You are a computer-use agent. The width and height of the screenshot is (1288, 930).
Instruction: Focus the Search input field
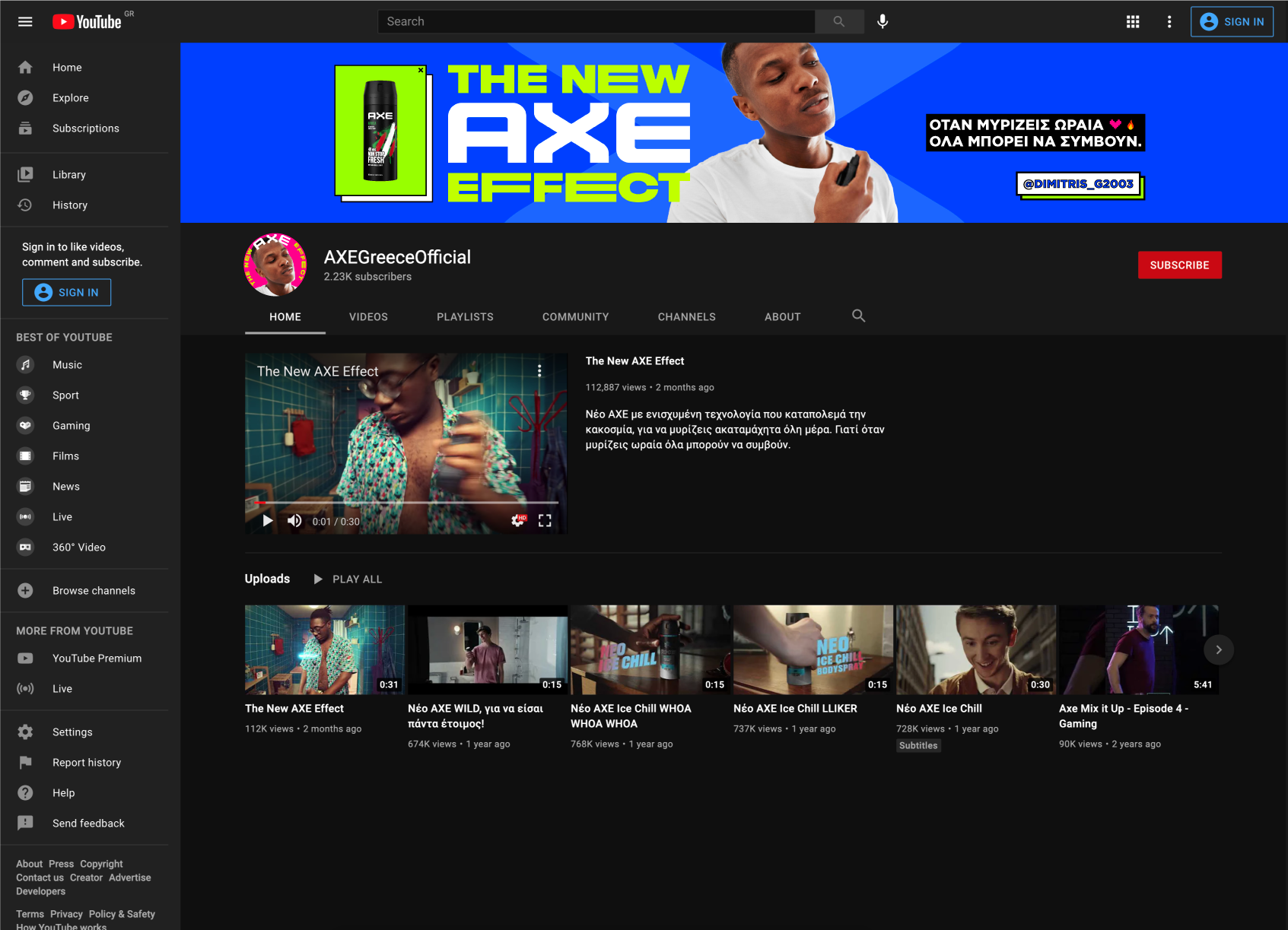(x=596, y=21)
